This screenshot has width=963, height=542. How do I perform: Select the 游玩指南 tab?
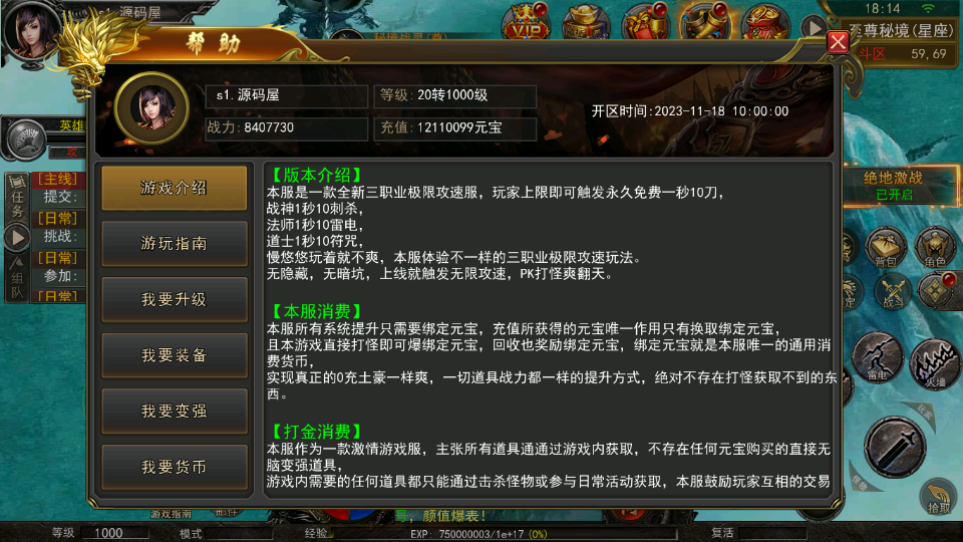tap(174, 244)
